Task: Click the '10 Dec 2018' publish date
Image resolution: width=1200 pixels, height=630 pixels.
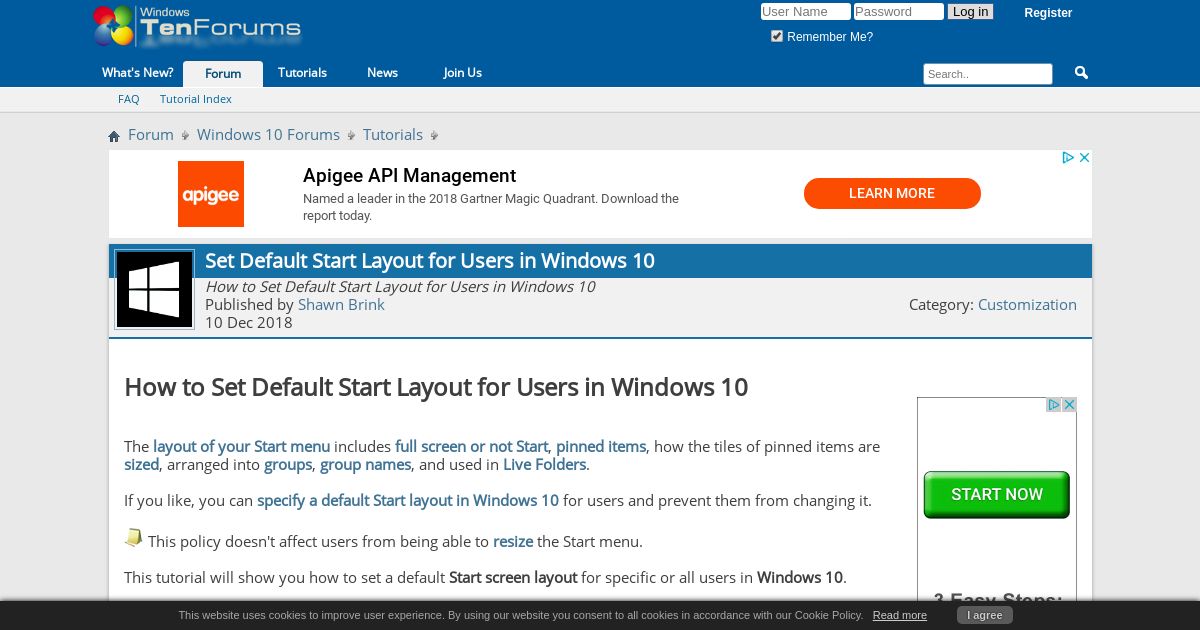Action: (x=249, y=323)
